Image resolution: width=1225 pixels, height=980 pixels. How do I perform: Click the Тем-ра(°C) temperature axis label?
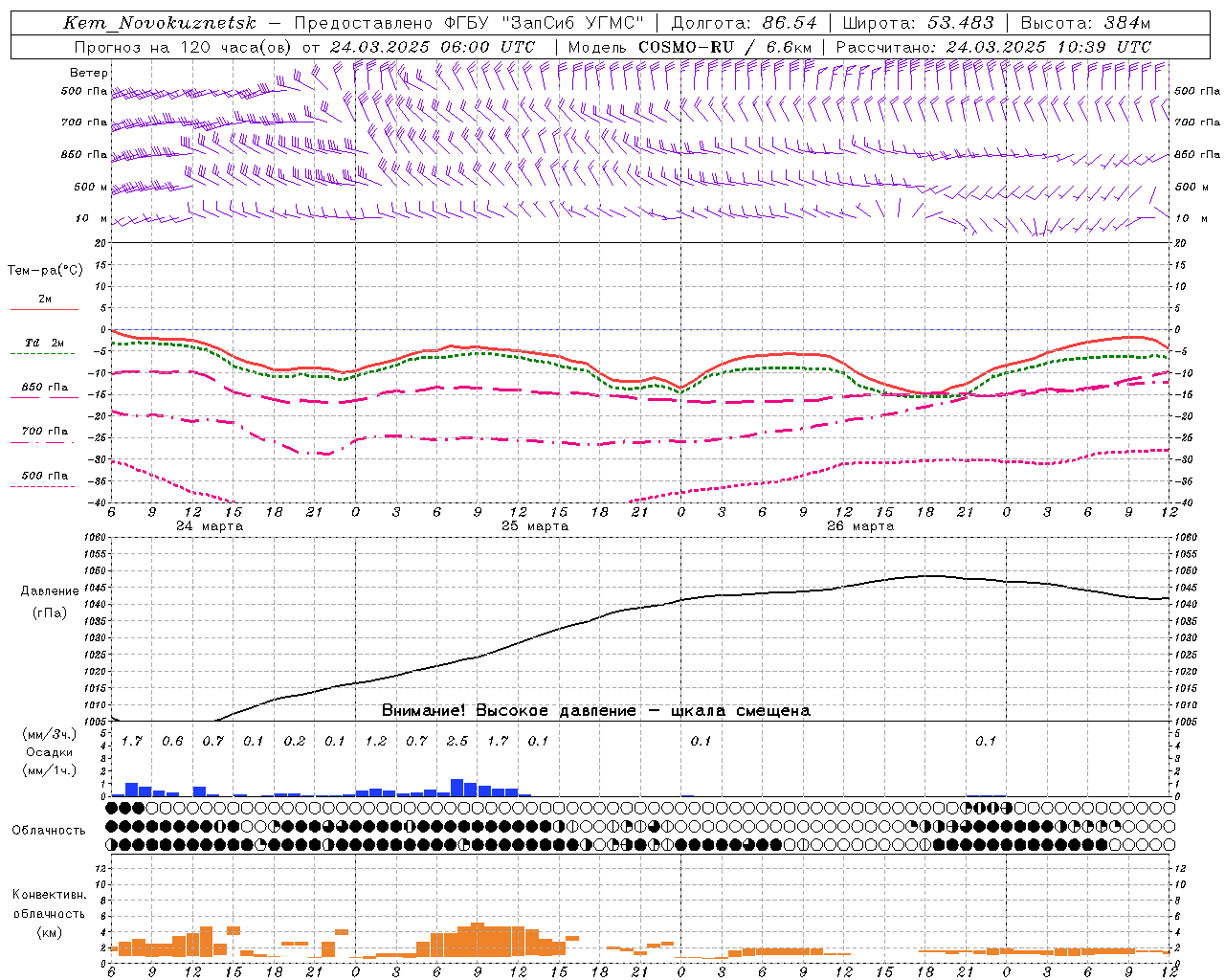[45, 271]
